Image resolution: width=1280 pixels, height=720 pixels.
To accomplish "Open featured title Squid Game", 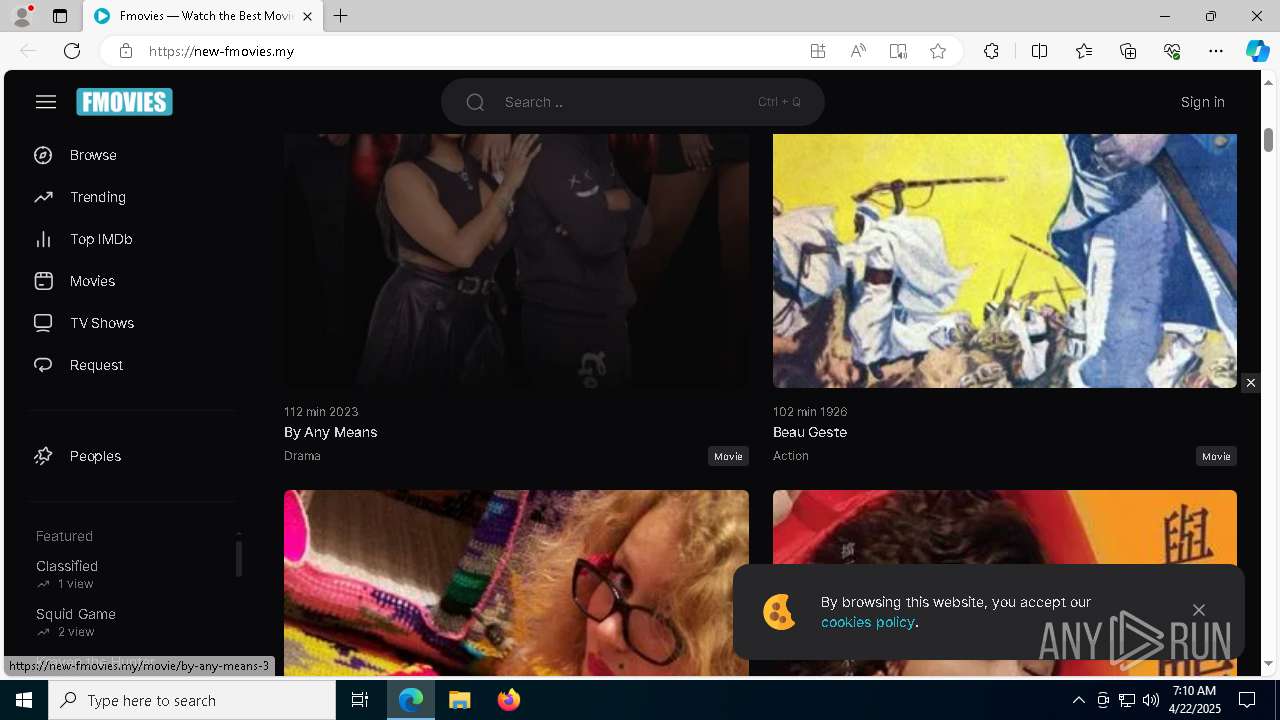I will coord(76,614).
